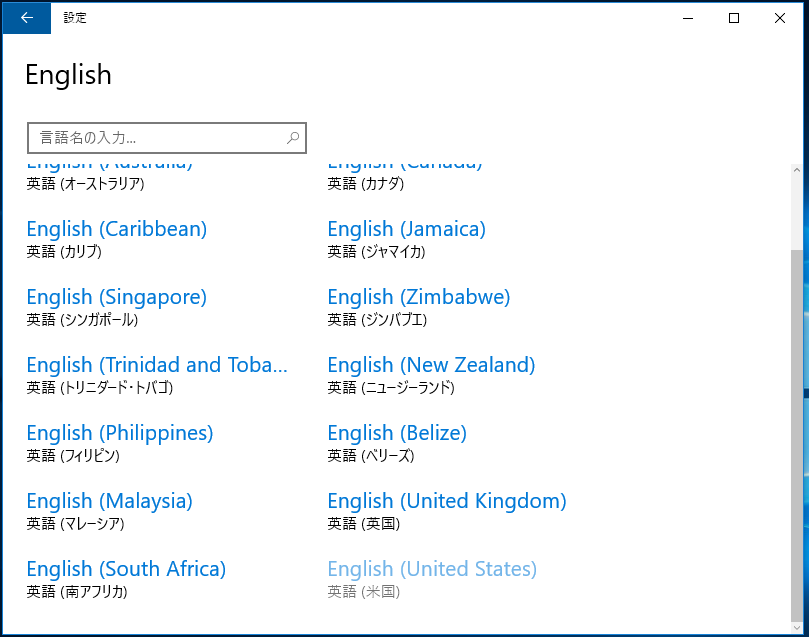
Task: Click the search magnifier icon
Action: coord(293,138)
